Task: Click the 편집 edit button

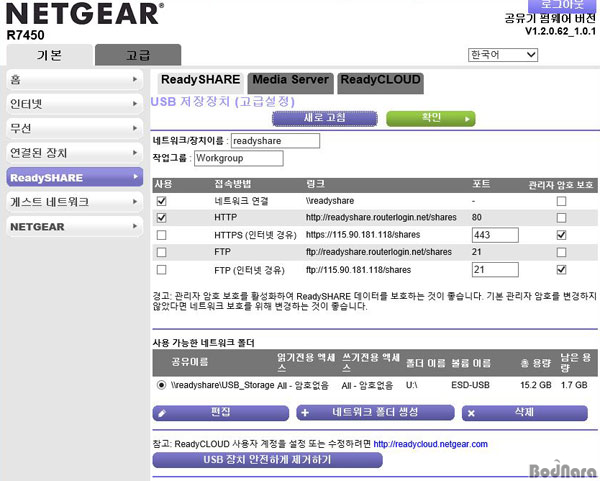Action: pos(221,413)
